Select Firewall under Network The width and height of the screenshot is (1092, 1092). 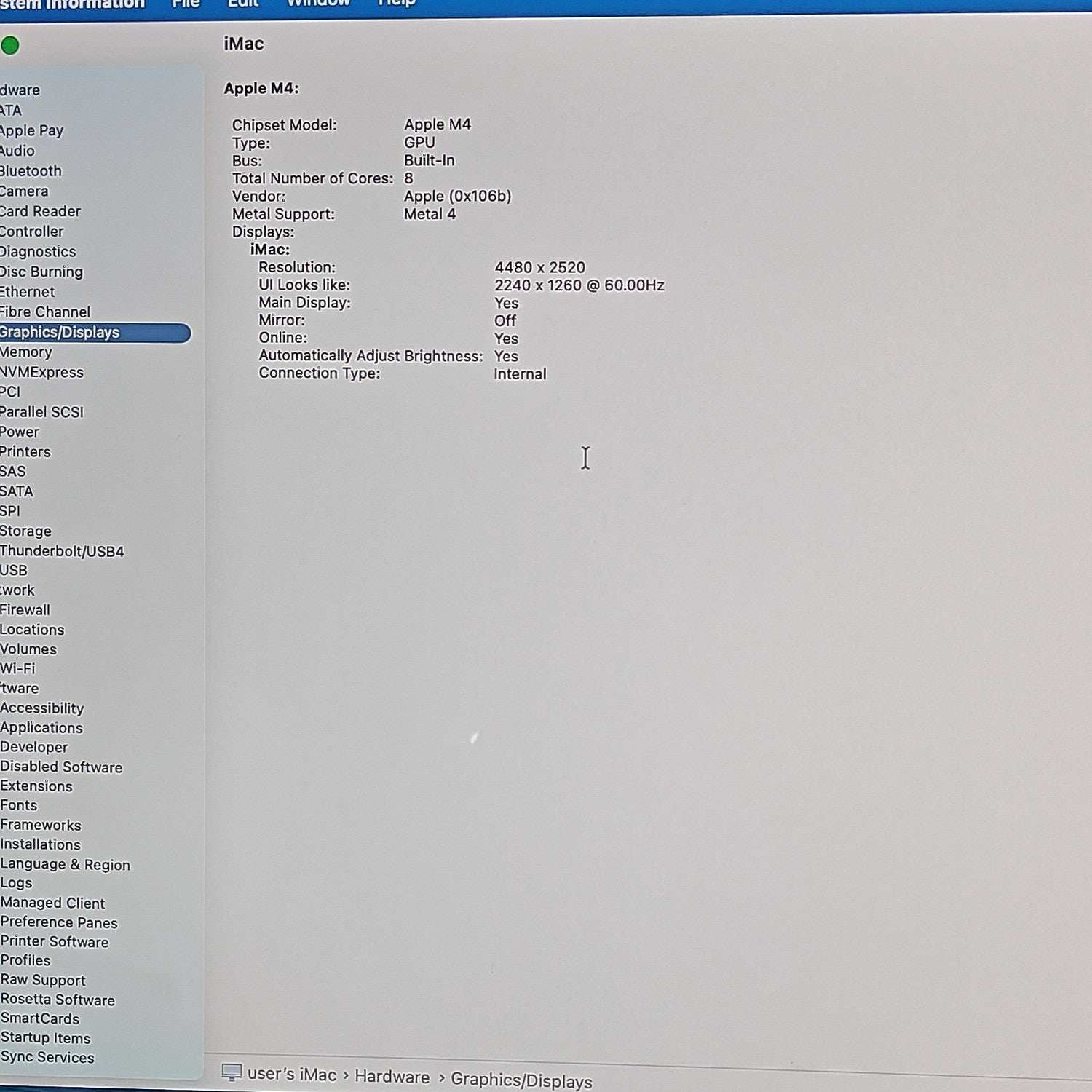pos(25,610)
